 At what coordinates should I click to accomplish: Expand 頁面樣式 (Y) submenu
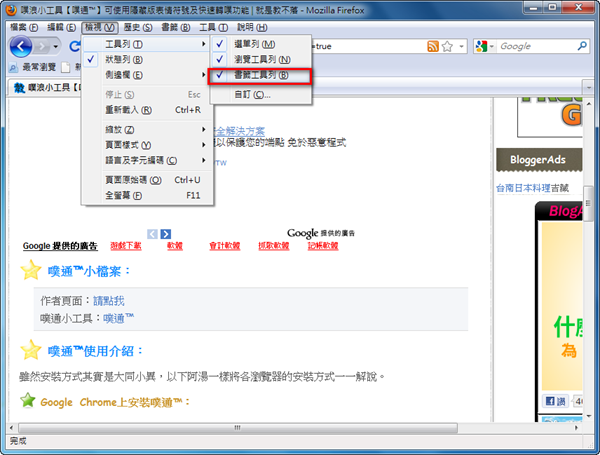coord(147,145)
